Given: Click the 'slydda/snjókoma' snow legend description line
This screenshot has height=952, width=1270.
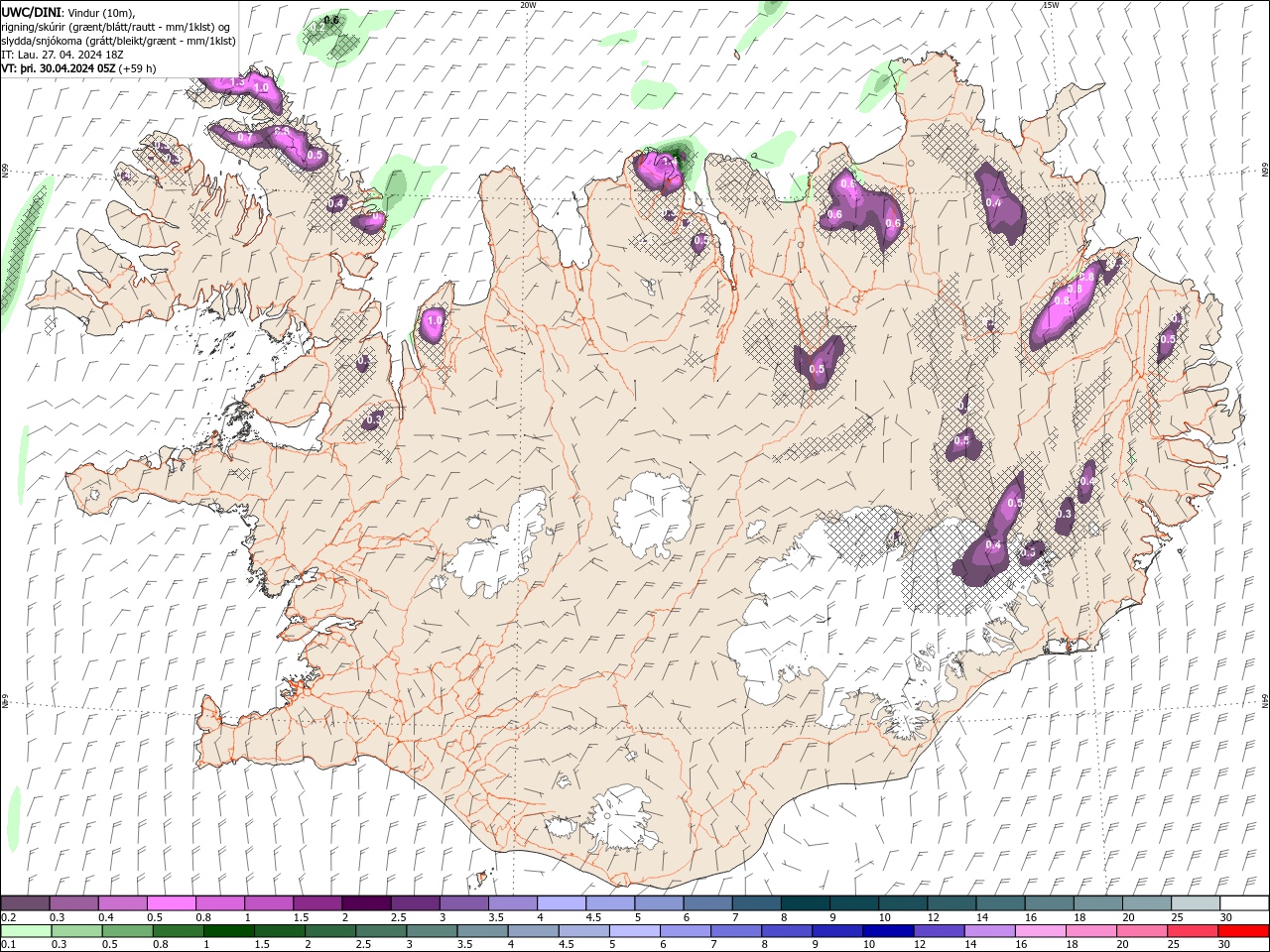Looking at the screenshot, I should coord(118,41).
